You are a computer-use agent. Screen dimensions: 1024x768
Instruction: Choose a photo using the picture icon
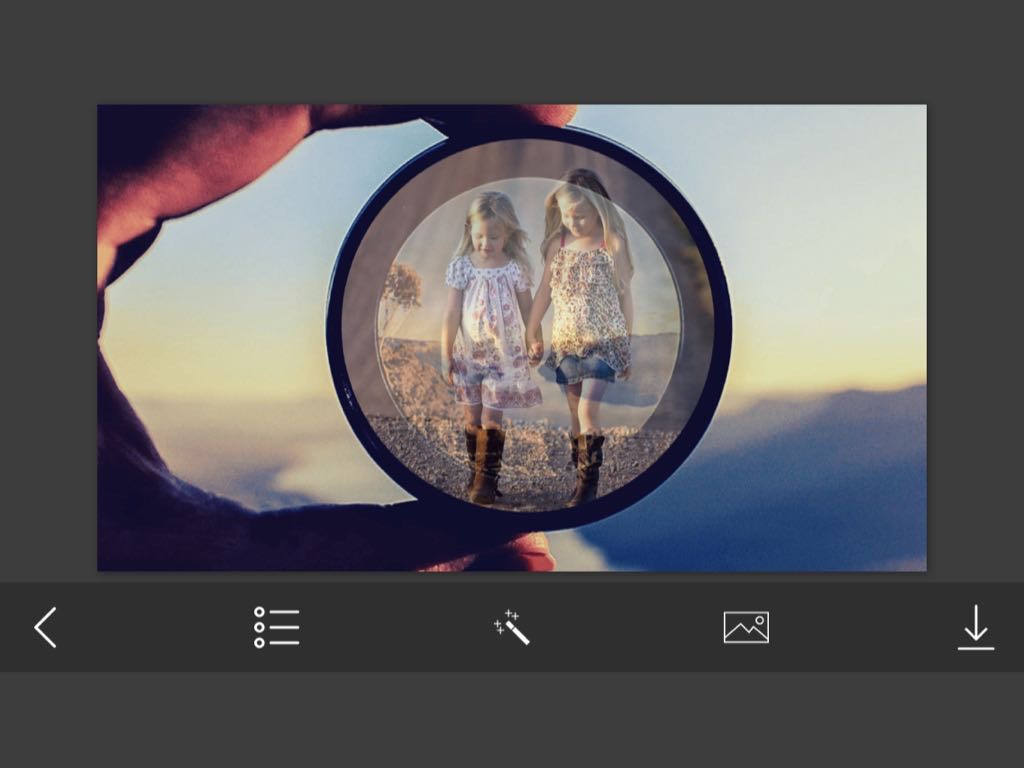coord(746,627)
